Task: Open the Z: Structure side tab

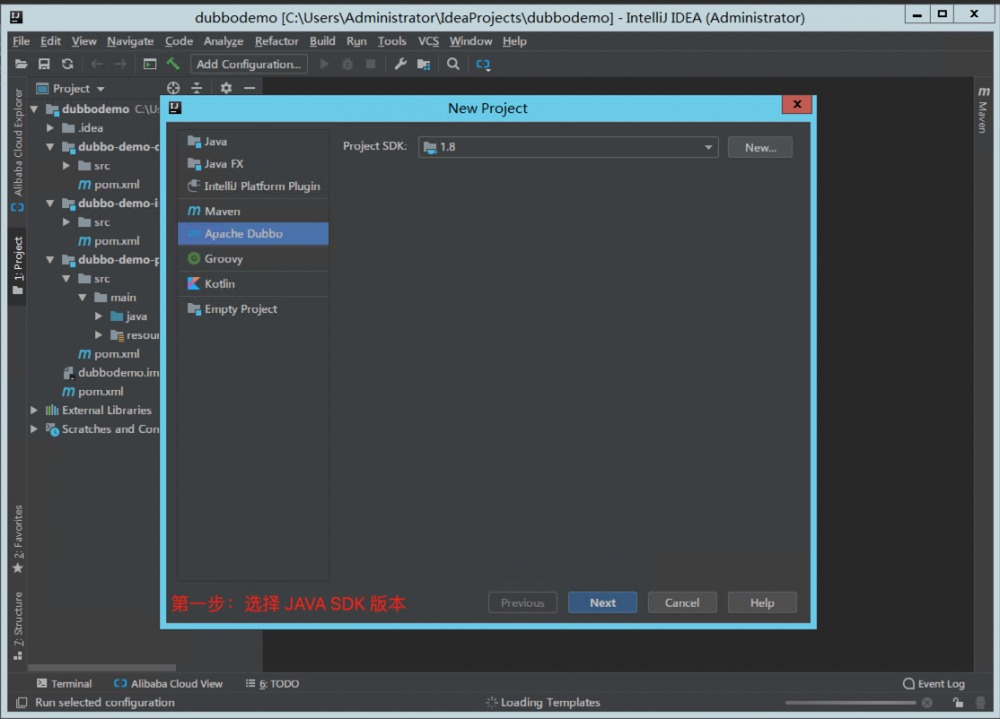Action: [17, 626]
